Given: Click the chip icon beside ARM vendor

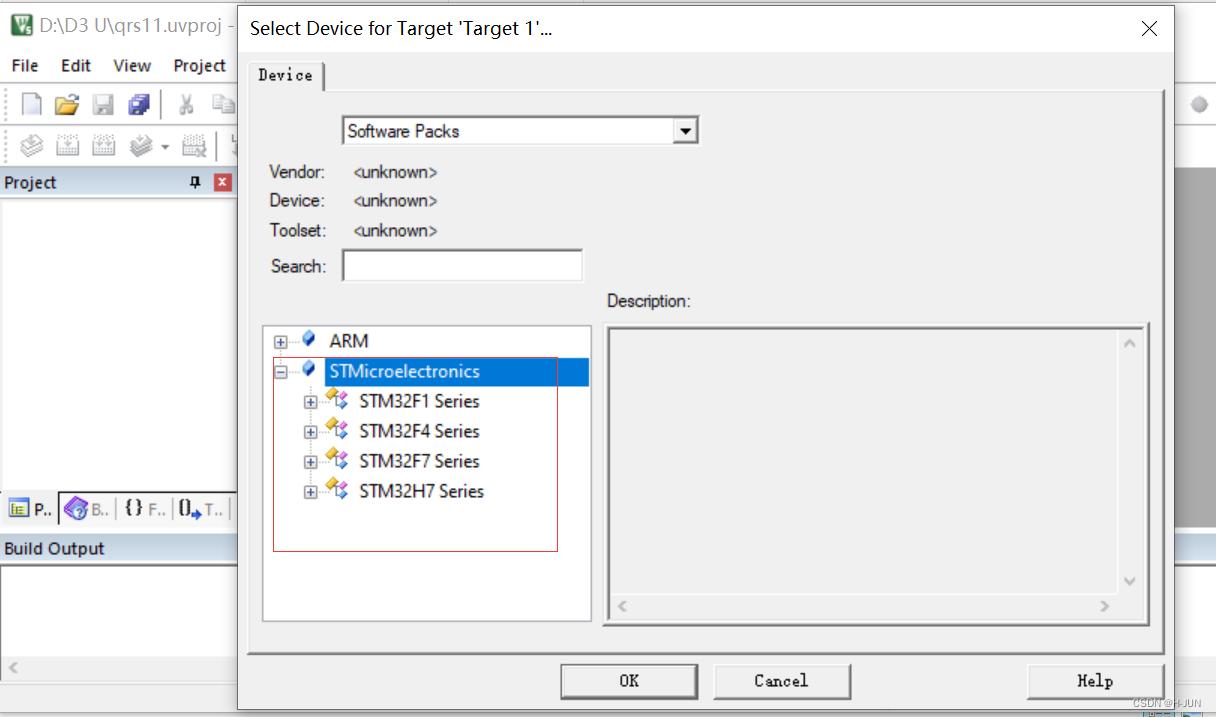Looking at the screenshot, I should [308, 340].
